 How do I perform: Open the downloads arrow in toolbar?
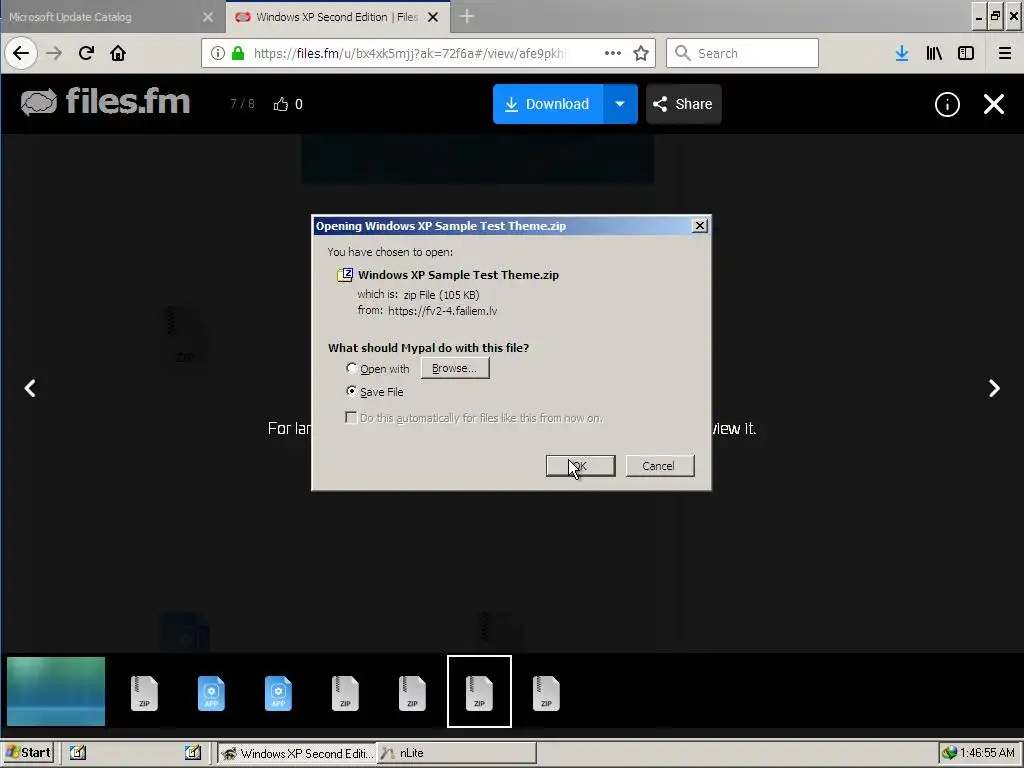click(902, 53)
